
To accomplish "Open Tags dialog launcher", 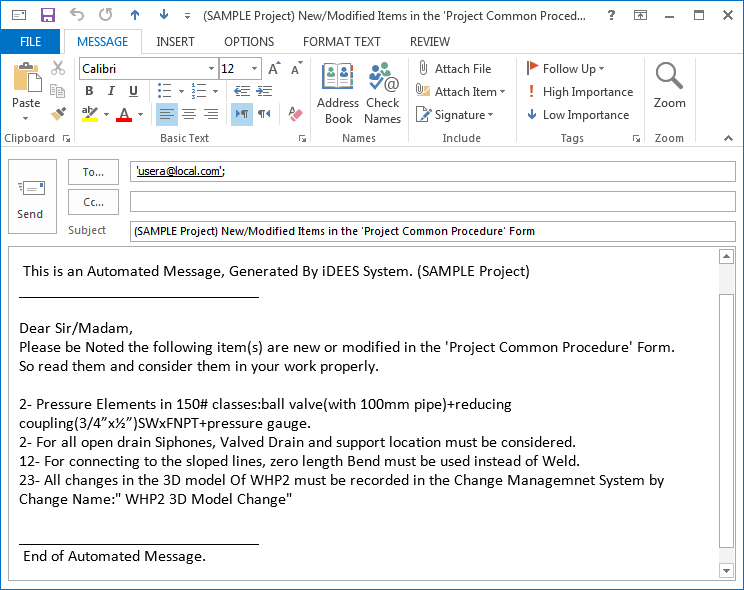I will 636,139.
